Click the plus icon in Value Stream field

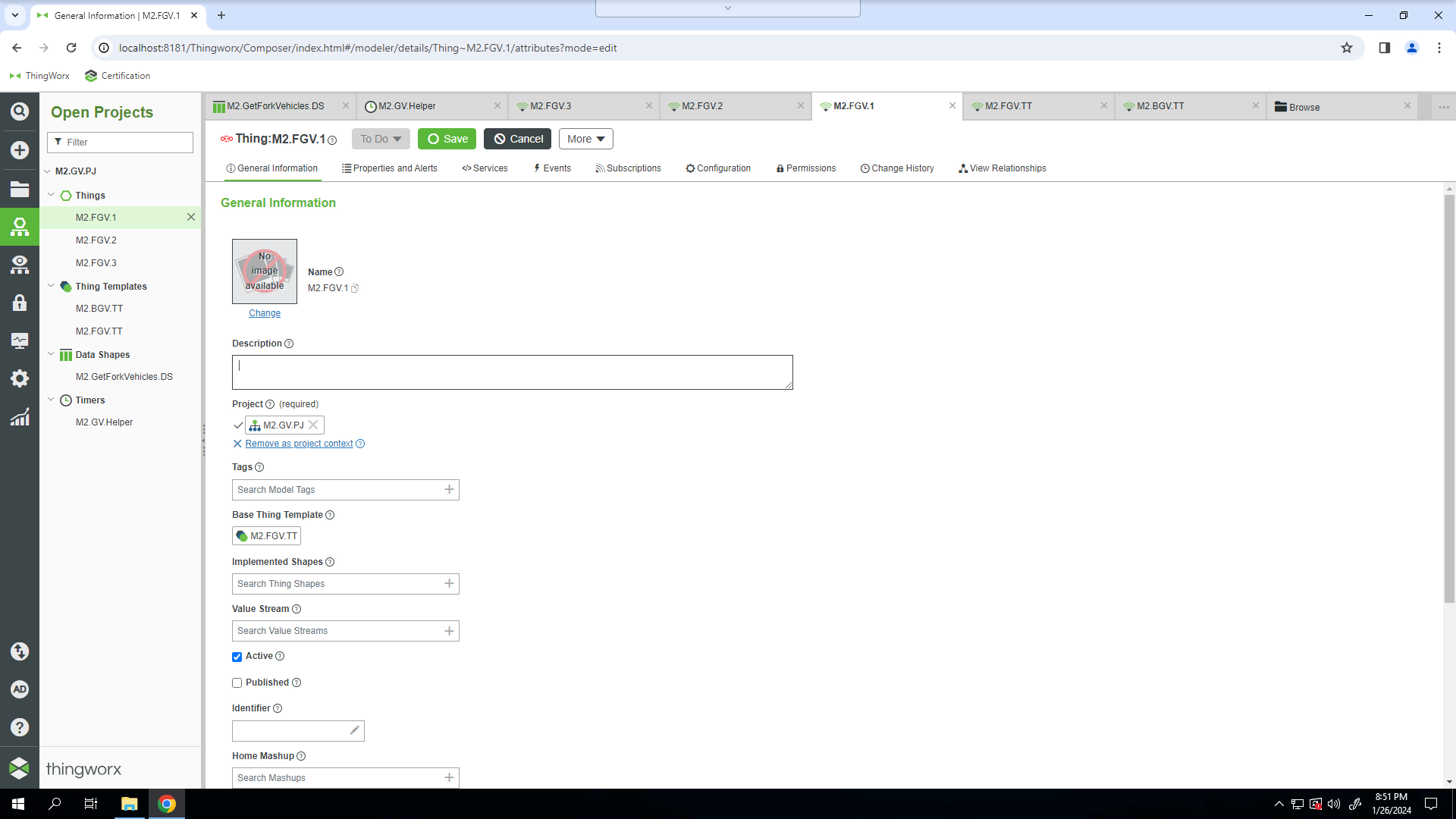coord(449,630)
